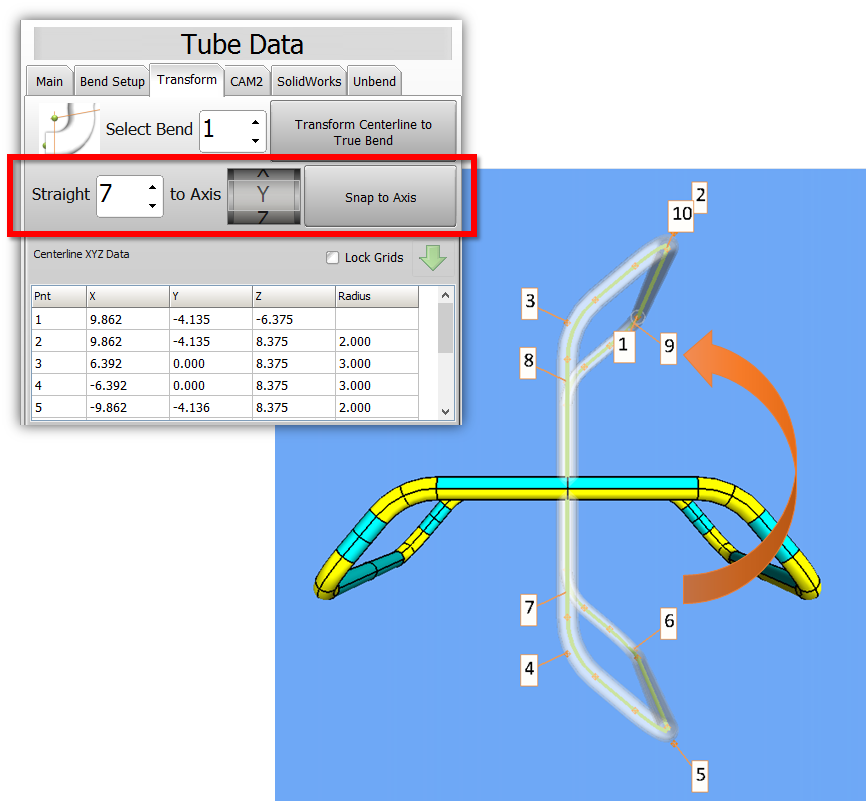Increase the Select Bend value

[254, 120]
